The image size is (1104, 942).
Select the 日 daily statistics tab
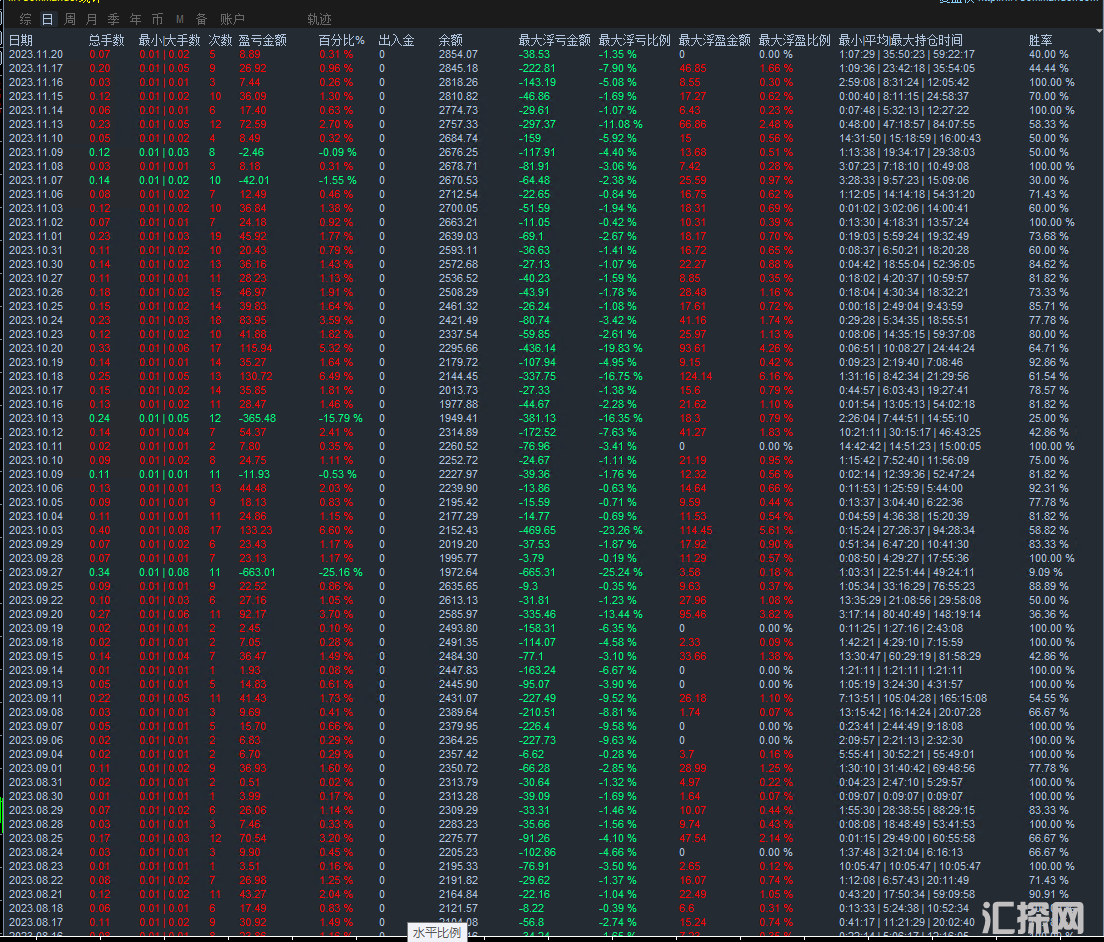(x=47, y=19)
